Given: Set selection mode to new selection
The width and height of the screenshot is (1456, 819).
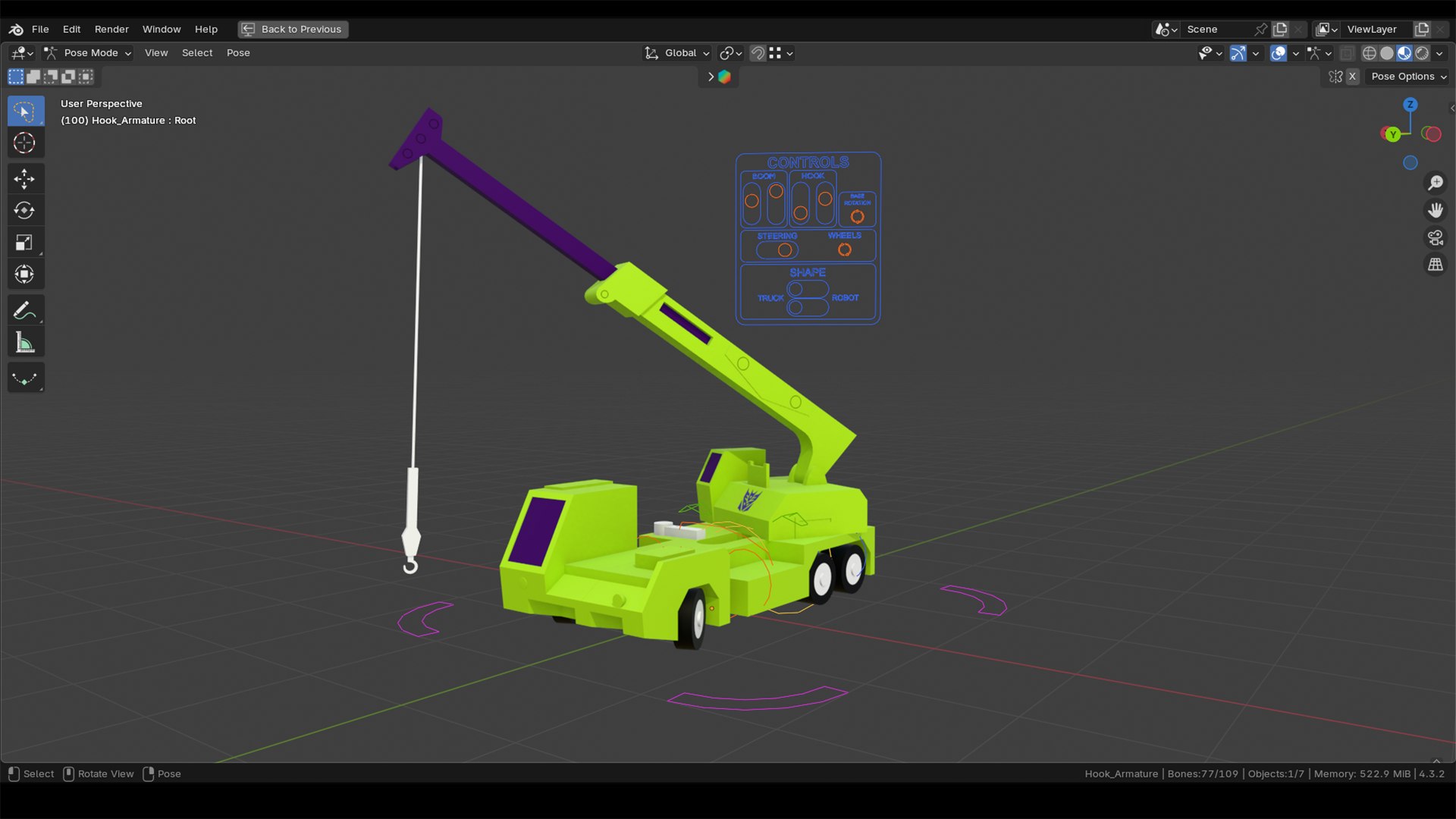Looking at the screenshot, I should click(x=16, y=77).
